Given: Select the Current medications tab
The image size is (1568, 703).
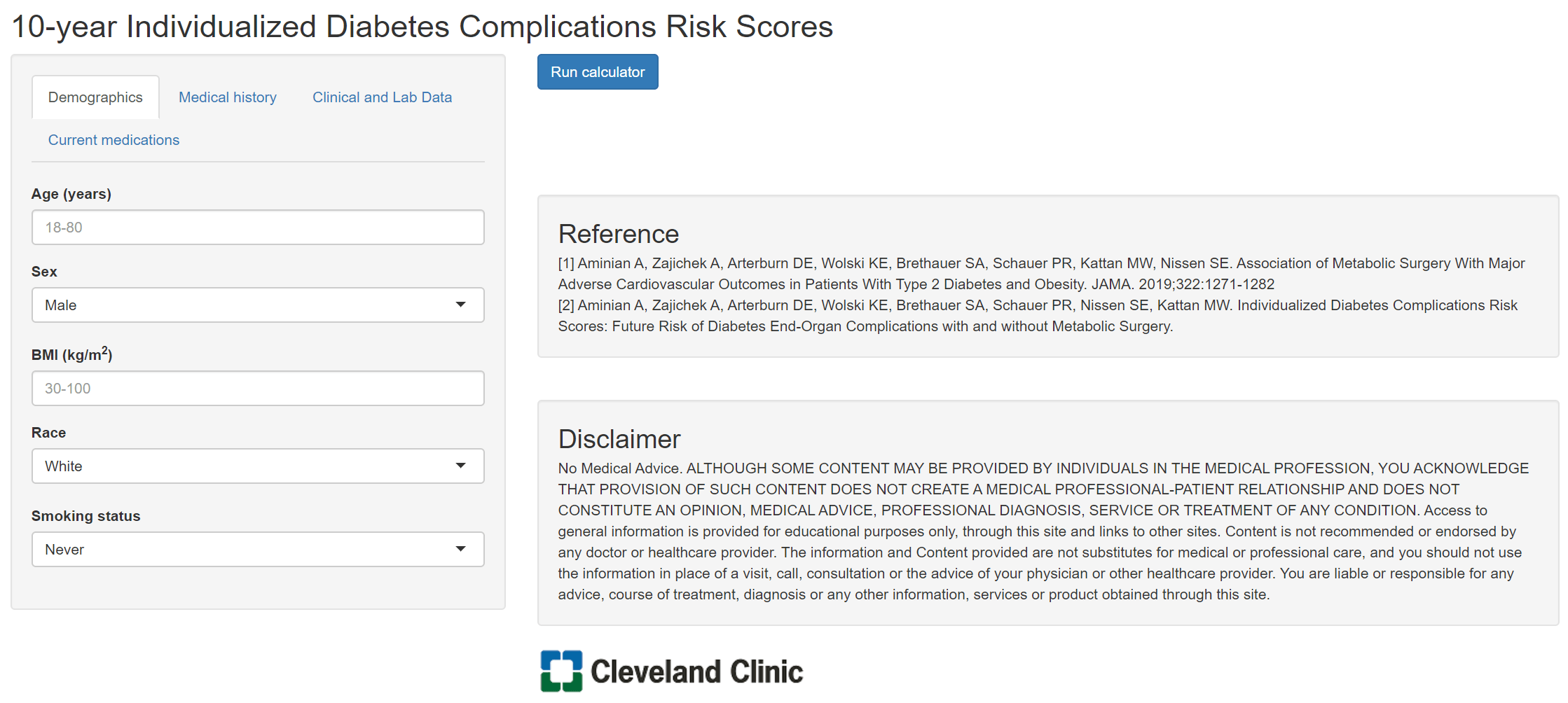Looking at the screenshot, I should (x=114, y=139).
